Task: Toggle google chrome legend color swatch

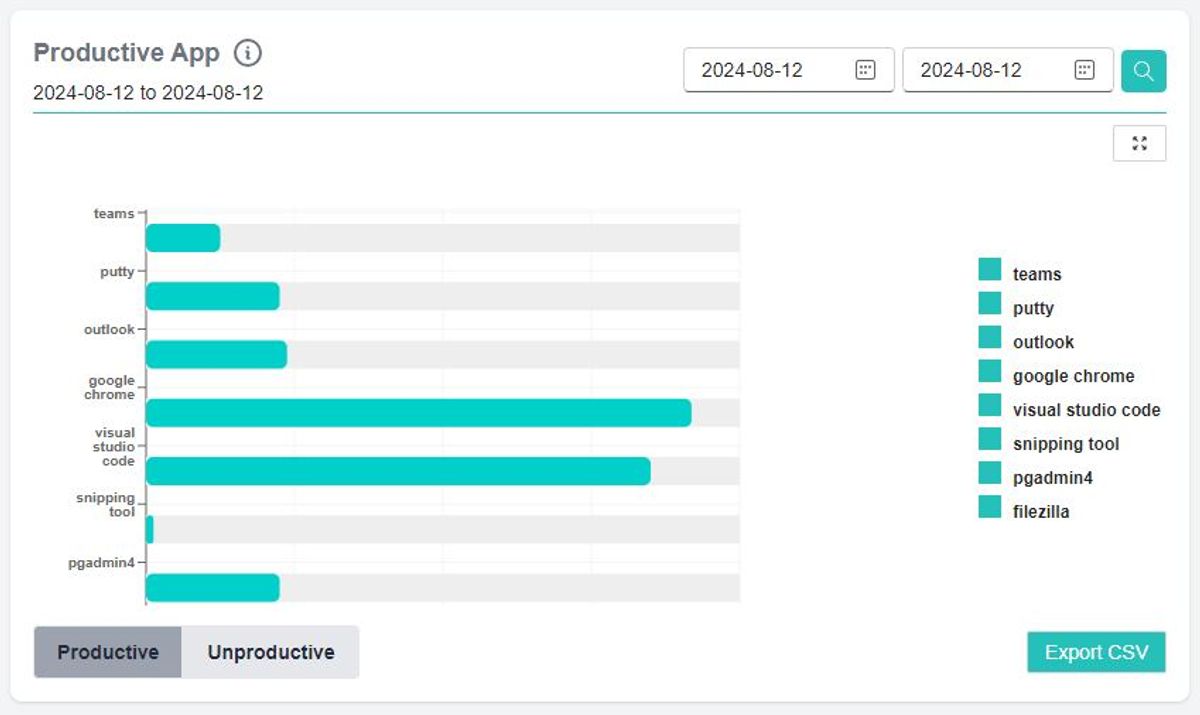Action: (990, 371)
